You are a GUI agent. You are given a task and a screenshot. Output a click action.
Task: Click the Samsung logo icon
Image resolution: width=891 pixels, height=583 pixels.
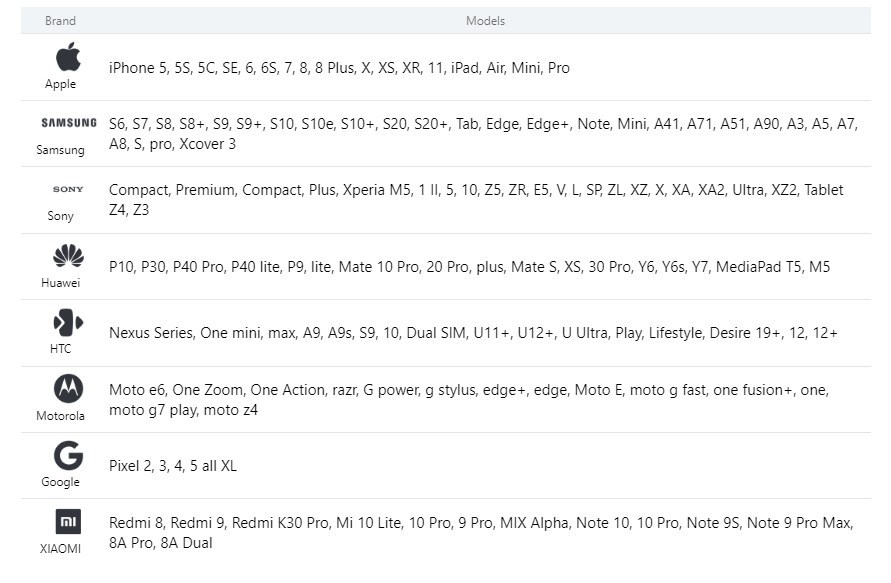(x=68, y=123)
